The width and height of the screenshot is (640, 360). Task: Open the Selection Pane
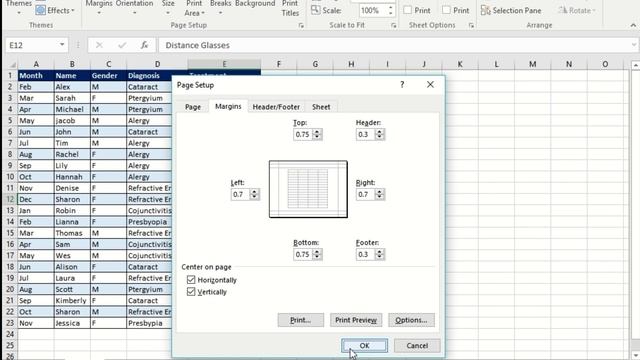click(x=511, y=11)
